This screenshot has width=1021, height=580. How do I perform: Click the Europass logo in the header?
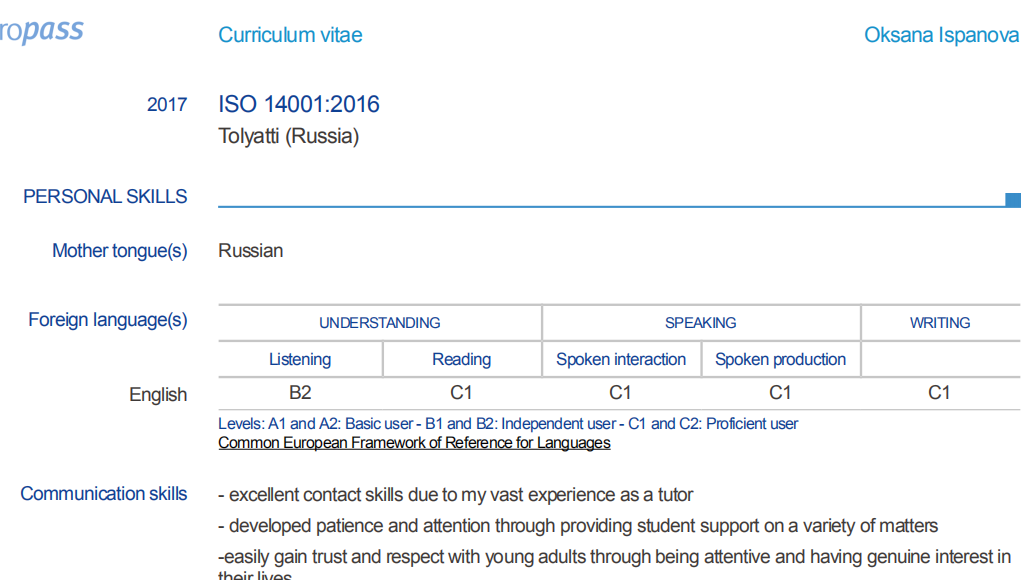(42, 32)
